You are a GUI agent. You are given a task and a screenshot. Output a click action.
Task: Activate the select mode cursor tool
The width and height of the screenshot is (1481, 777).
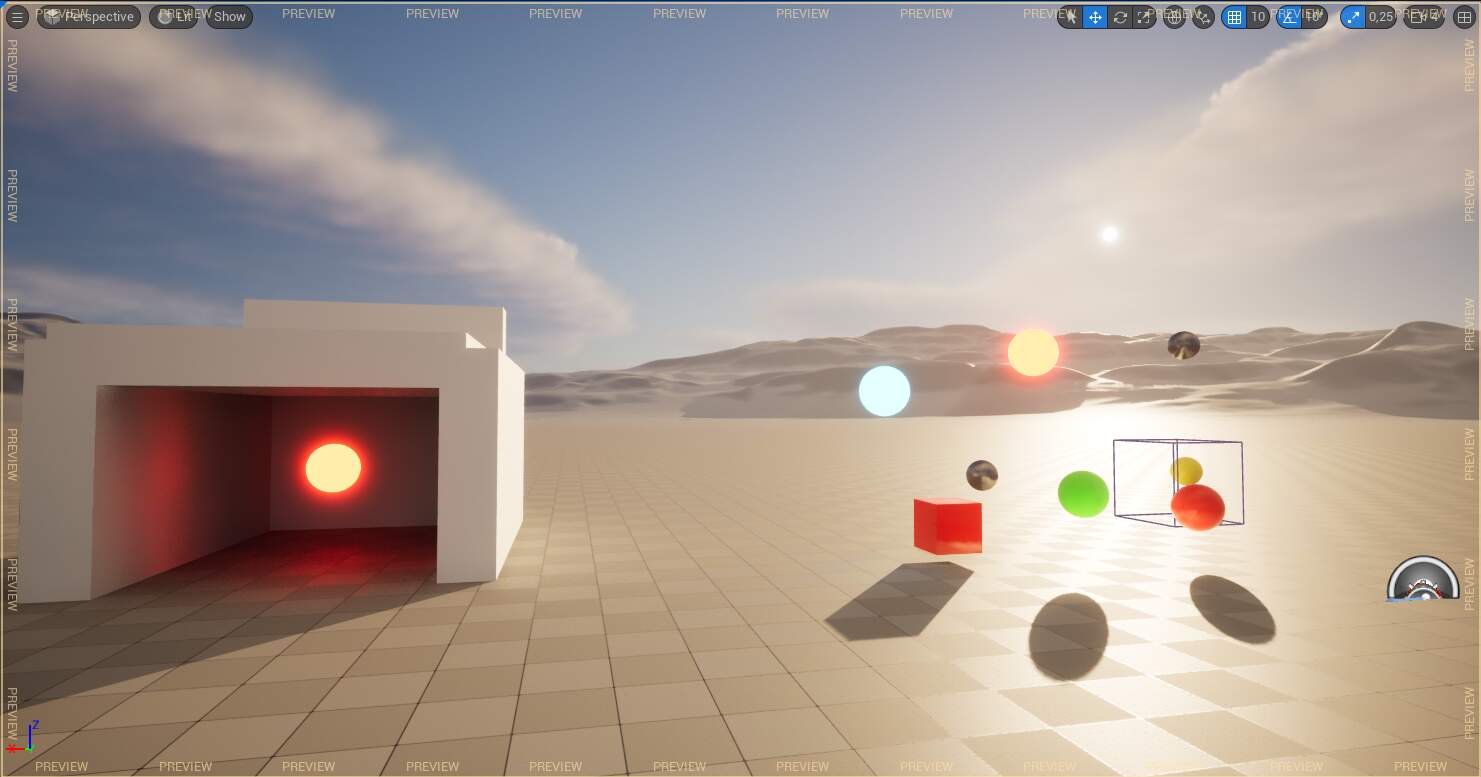click(1071, 17)
